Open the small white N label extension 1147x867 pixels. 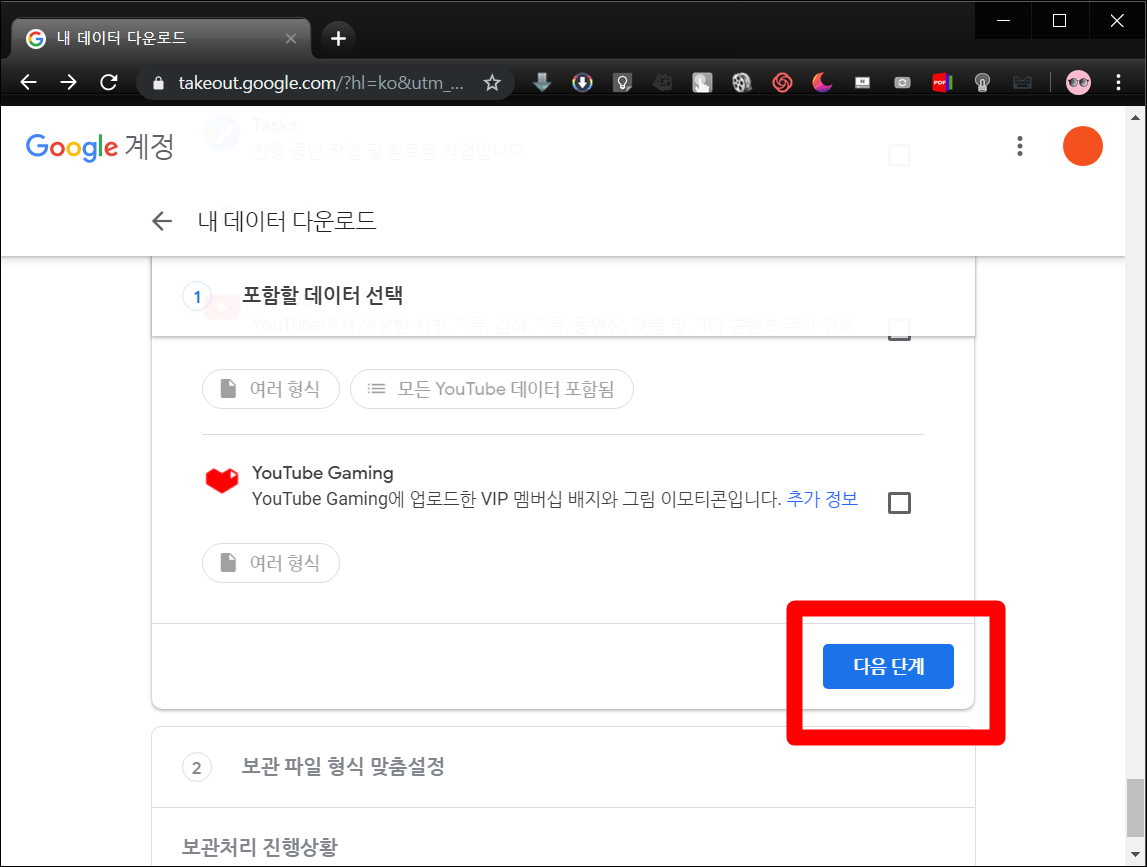coord(862,83)
